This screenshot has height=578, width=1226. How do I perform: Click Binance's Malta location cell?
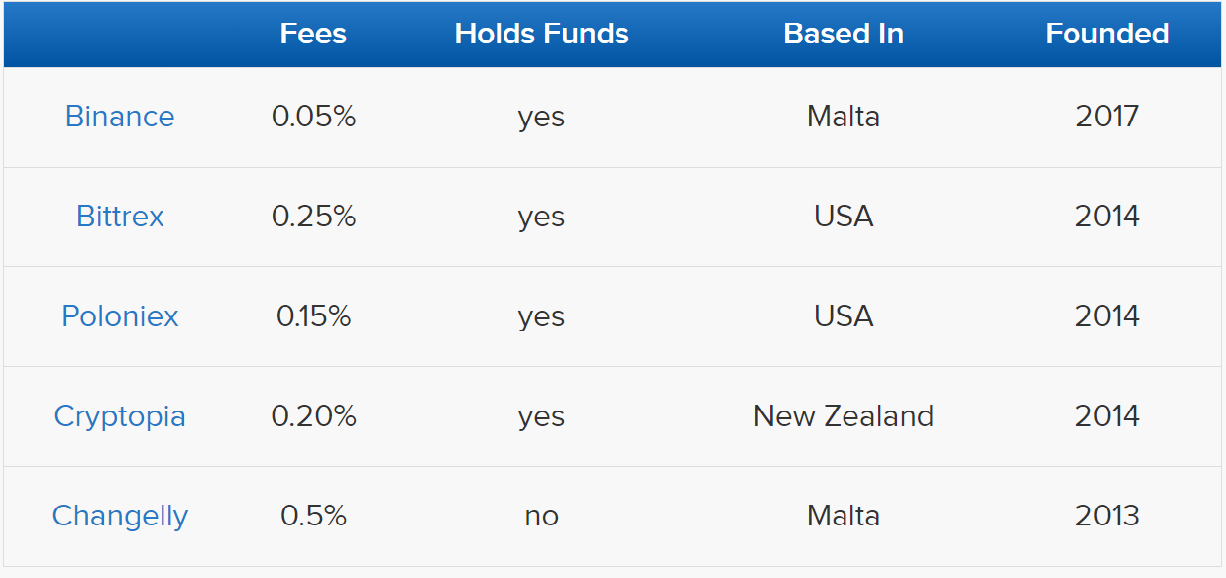point(843,117)
